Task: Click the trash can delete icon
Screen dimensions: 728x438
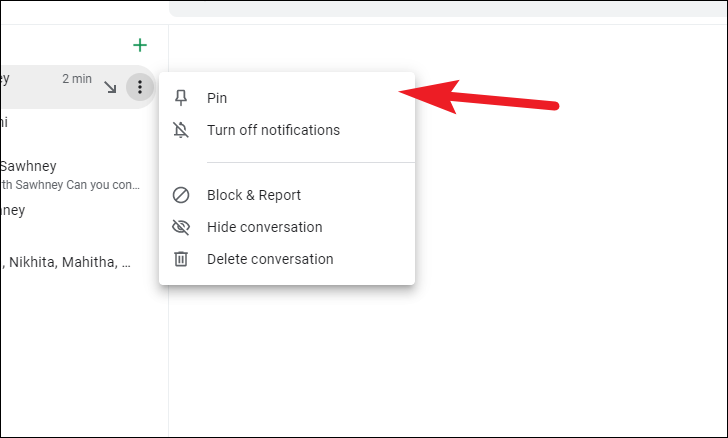Action: (x=181, y=259)
